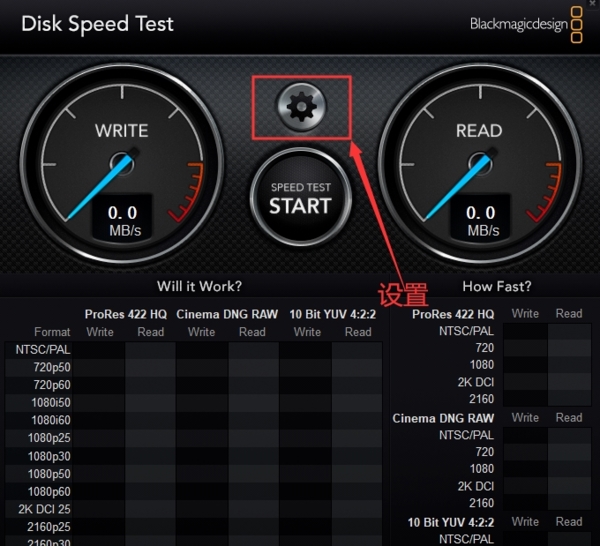Click the WRITE speed gauge label
This screenshot has height=546, width=600.
122,131
